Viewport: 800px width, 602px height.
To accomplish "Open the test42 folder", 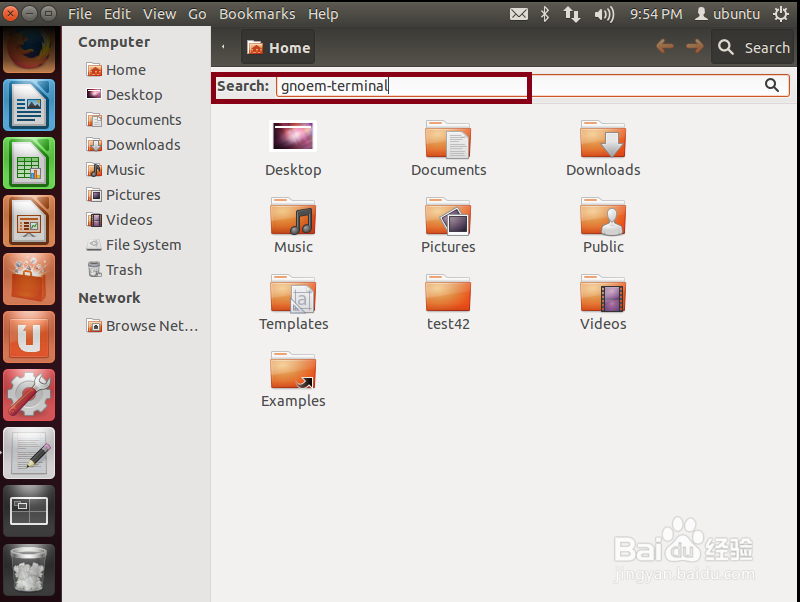I will click(448, 303).
